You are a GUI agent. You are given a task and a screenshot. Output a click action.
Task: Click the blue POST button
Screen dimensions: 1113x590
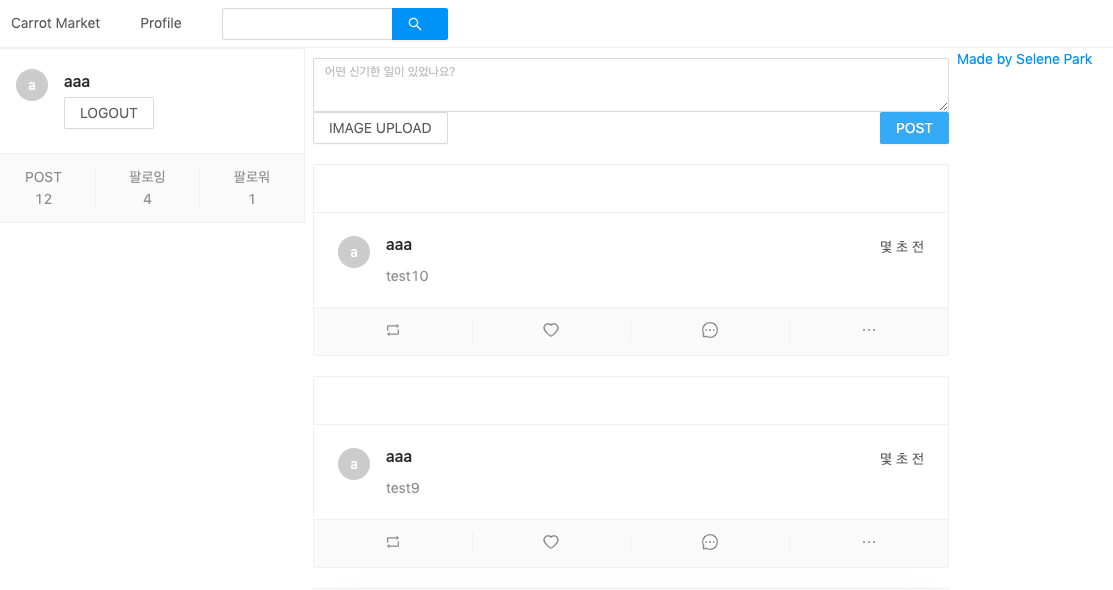(913, 128)
